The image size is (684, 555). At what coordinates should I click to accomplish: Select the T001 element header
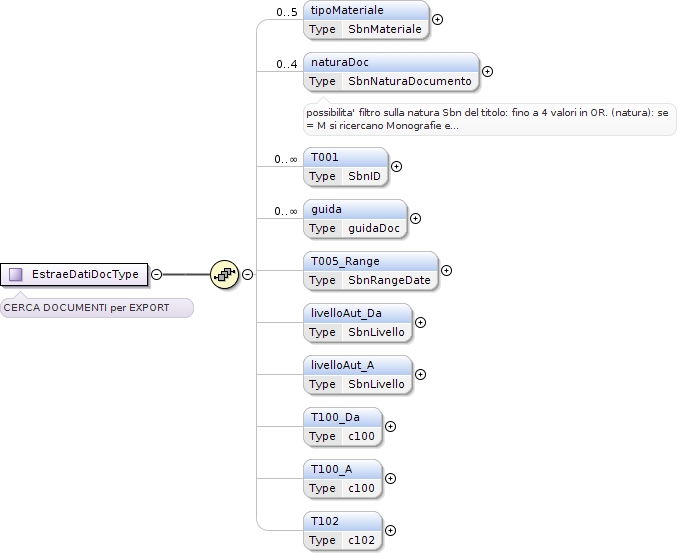click(x=345, y=157)
